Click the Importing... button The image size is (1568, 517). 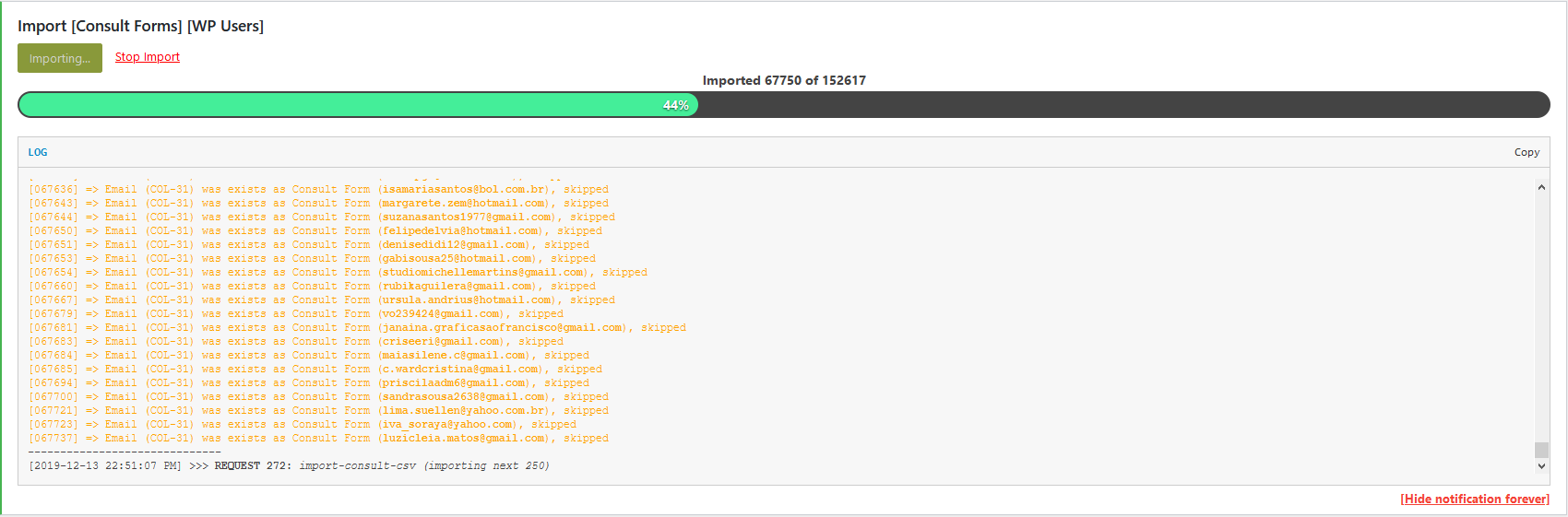[60, 58]
